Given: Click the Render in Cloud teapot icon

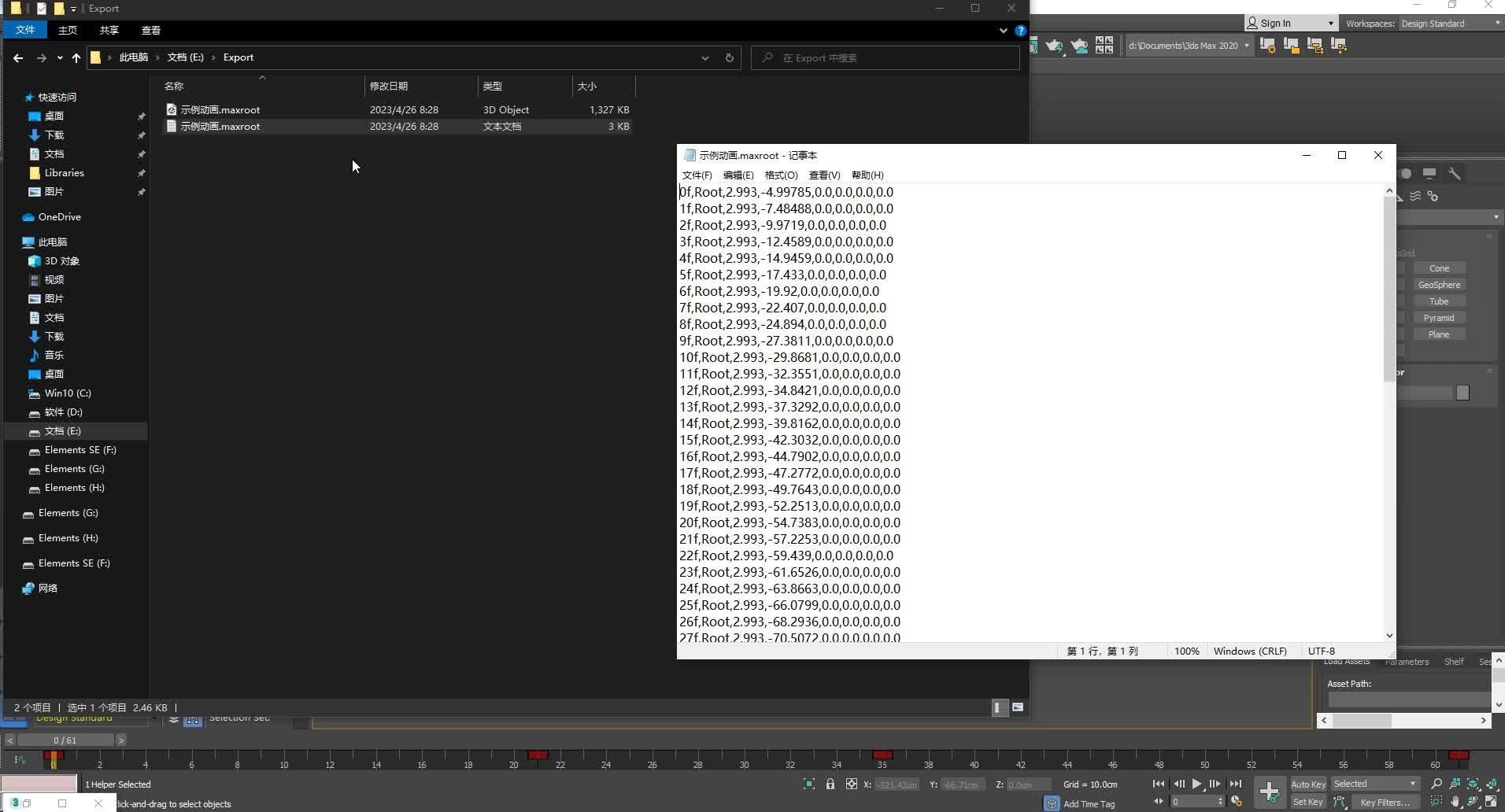Looking at the screenshot, I should 1079,46.
